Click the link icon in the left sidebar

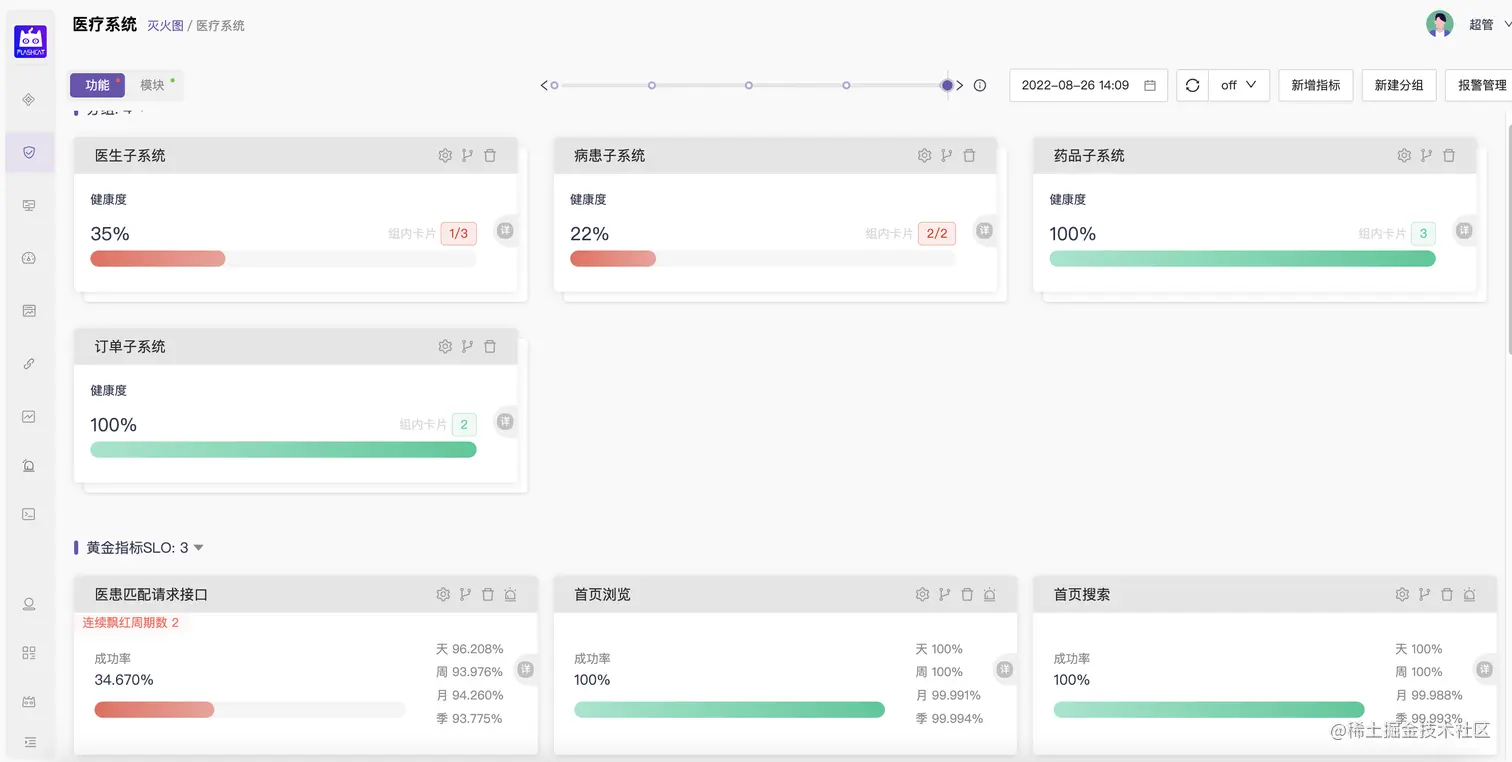(x=30, y=362)
